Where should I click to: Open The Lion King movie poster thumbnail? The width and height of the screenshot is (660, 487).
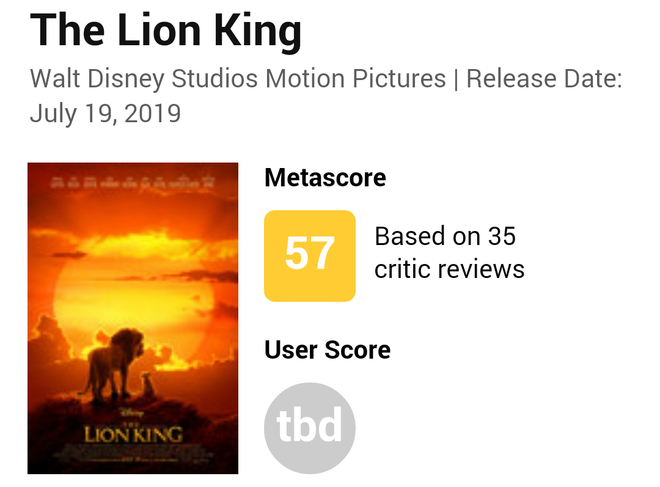(133, 317)
